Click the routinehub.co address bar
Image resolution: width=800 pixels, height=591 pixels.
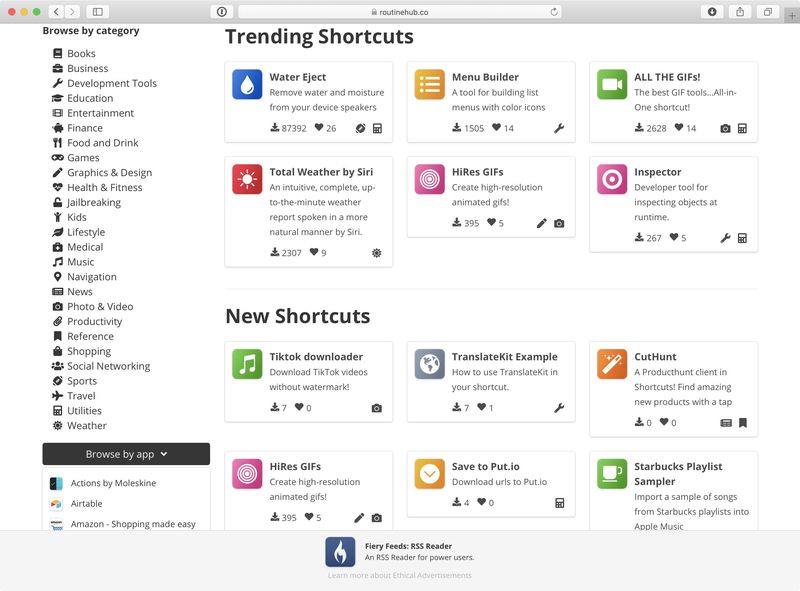[x=399, y=12]
